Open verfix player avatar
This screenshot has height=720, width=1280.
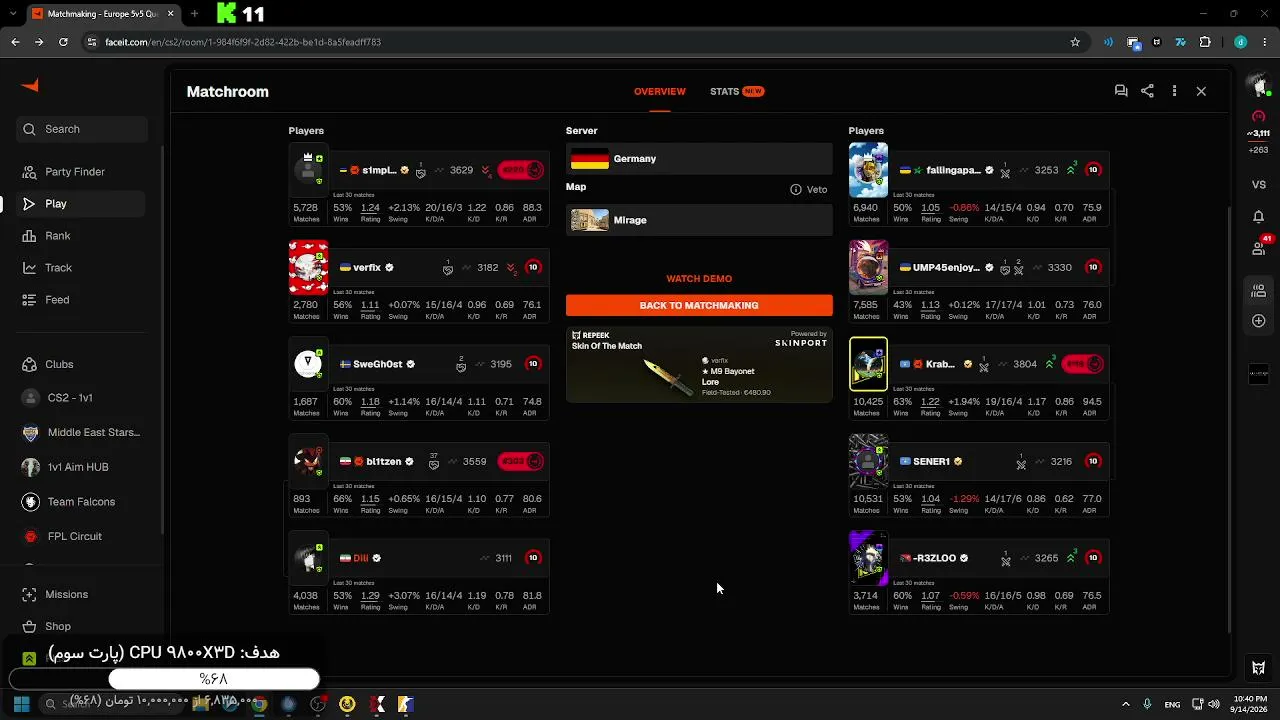coord(308,267)
